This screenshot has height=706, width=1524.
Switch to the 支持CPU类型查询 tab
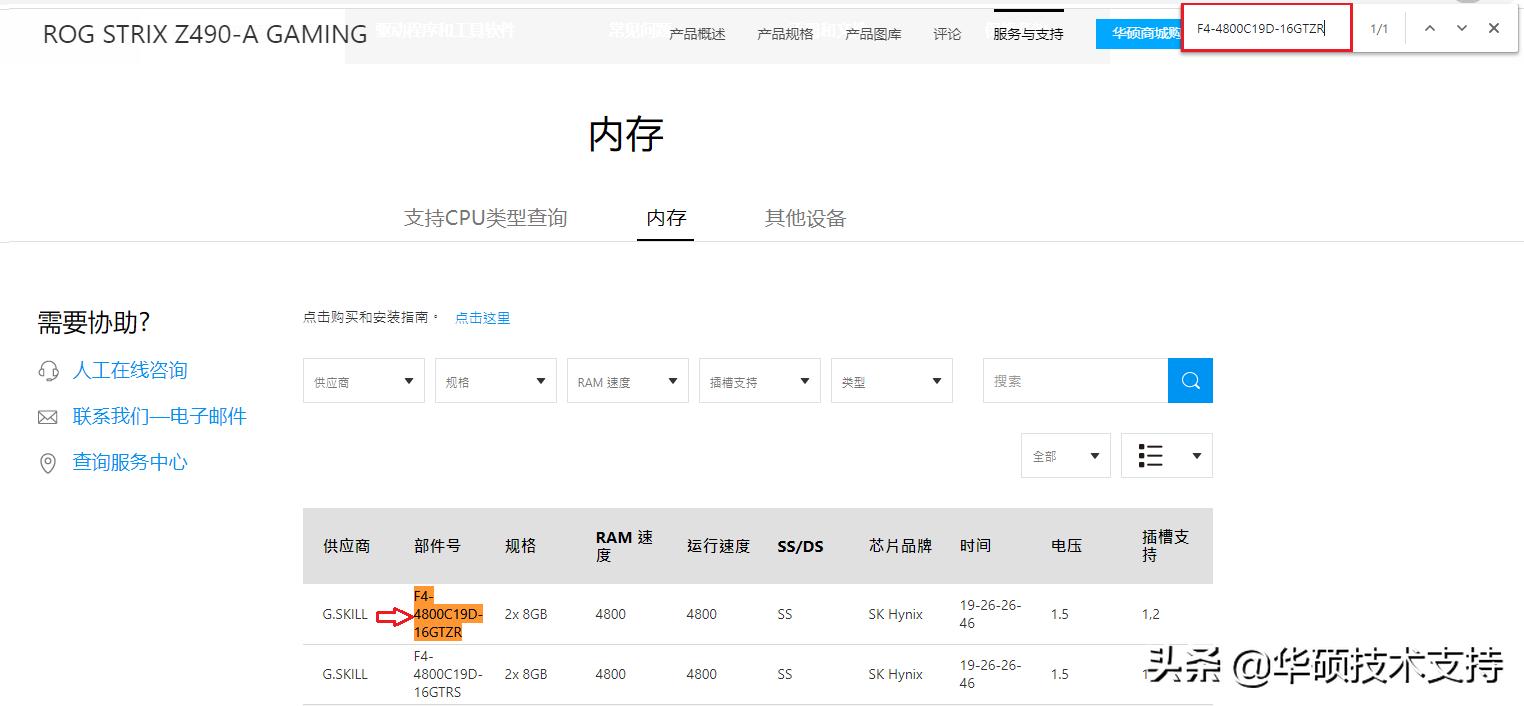(486, 218)
